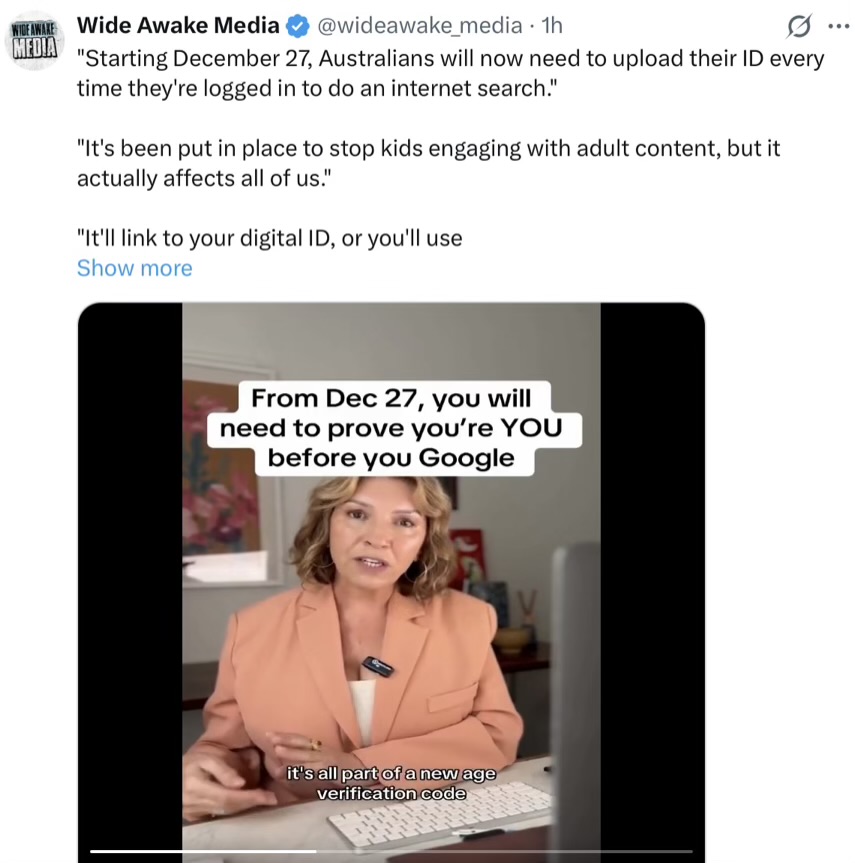Click the 'Starting December 27' post text
The image size is (855, 863).
click(x=450, y=73)
